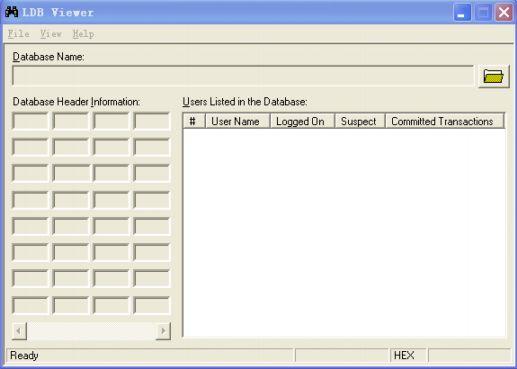The width and height of the screenshot is (517, 369).
Task: Click the HEX status bar indicator
Action: click(x=408, y=355)
